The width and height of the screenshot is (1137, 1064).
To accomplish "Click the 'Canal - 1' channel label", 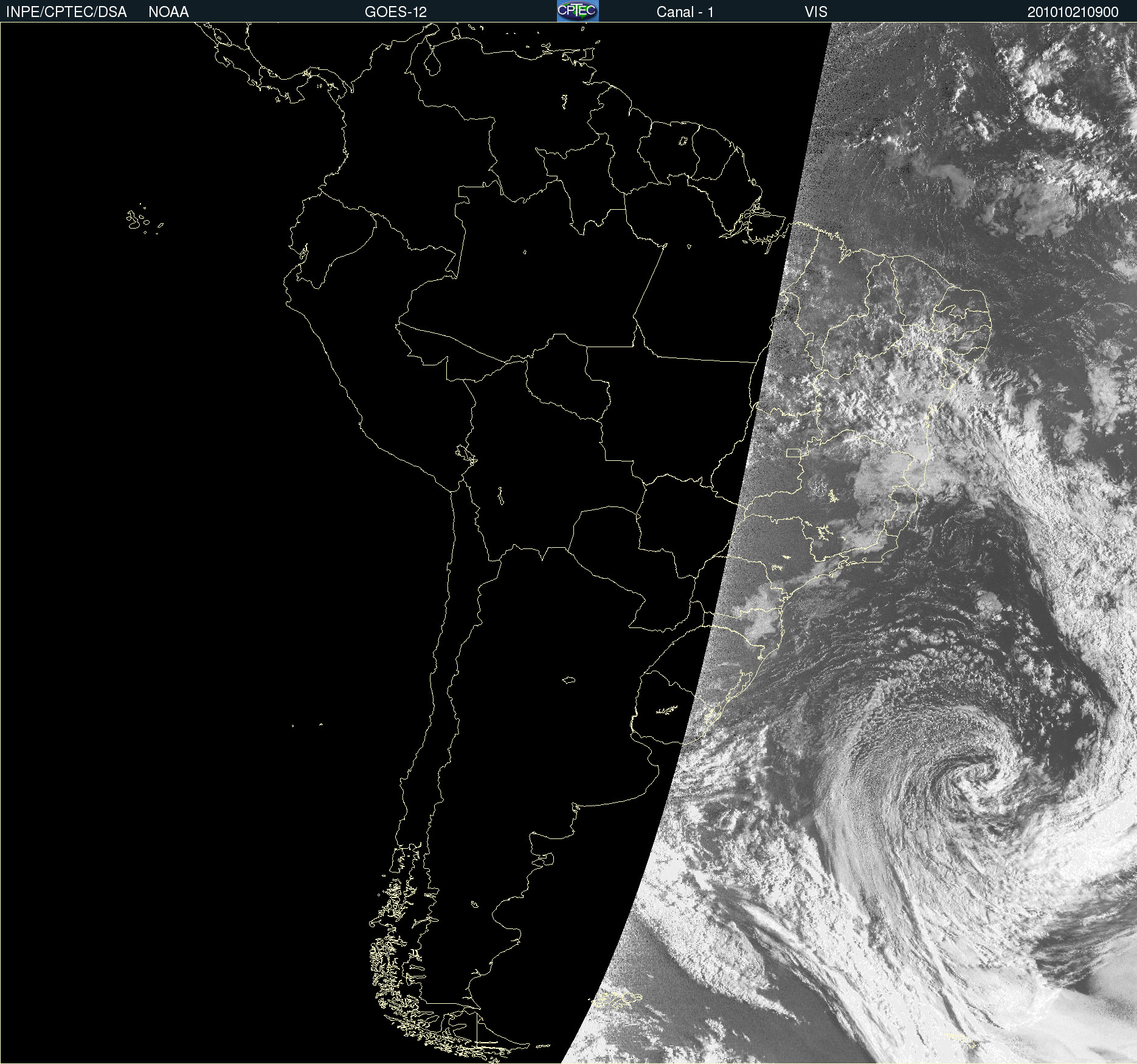I will click(685, 12).
